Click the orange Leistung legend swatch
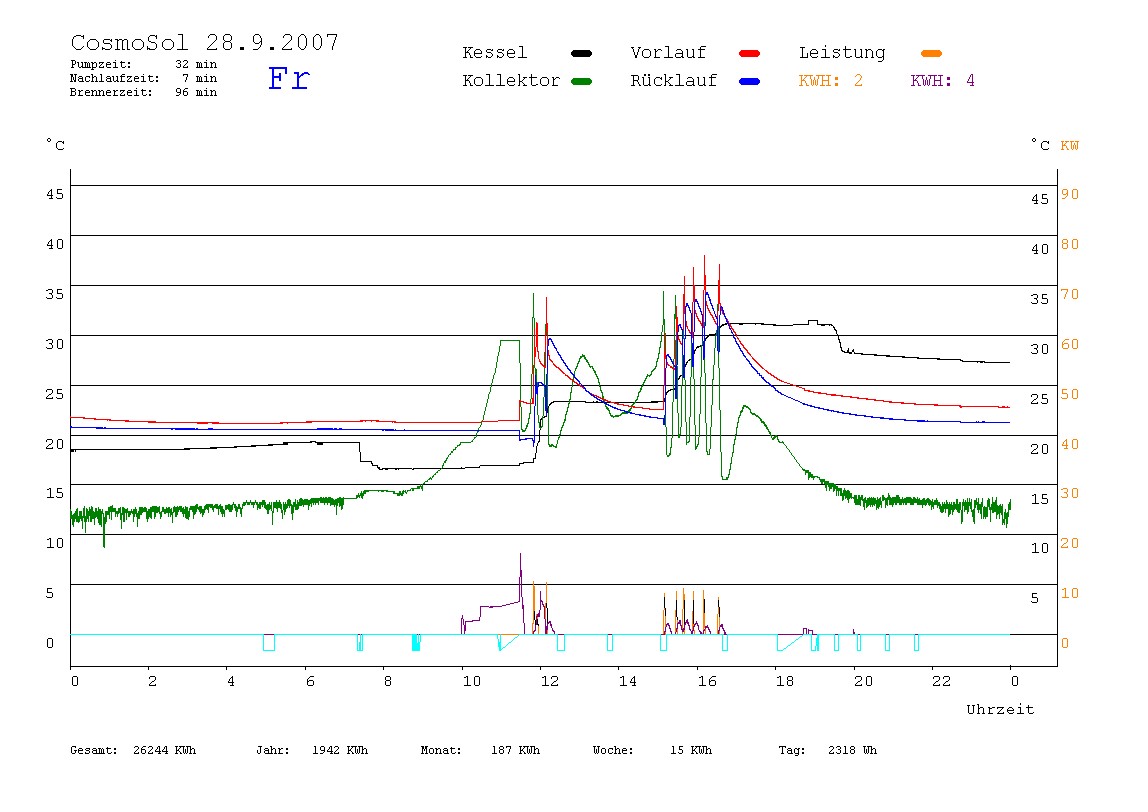The width and height of the screenshot is (1148, 812). (x=931, y=53)
